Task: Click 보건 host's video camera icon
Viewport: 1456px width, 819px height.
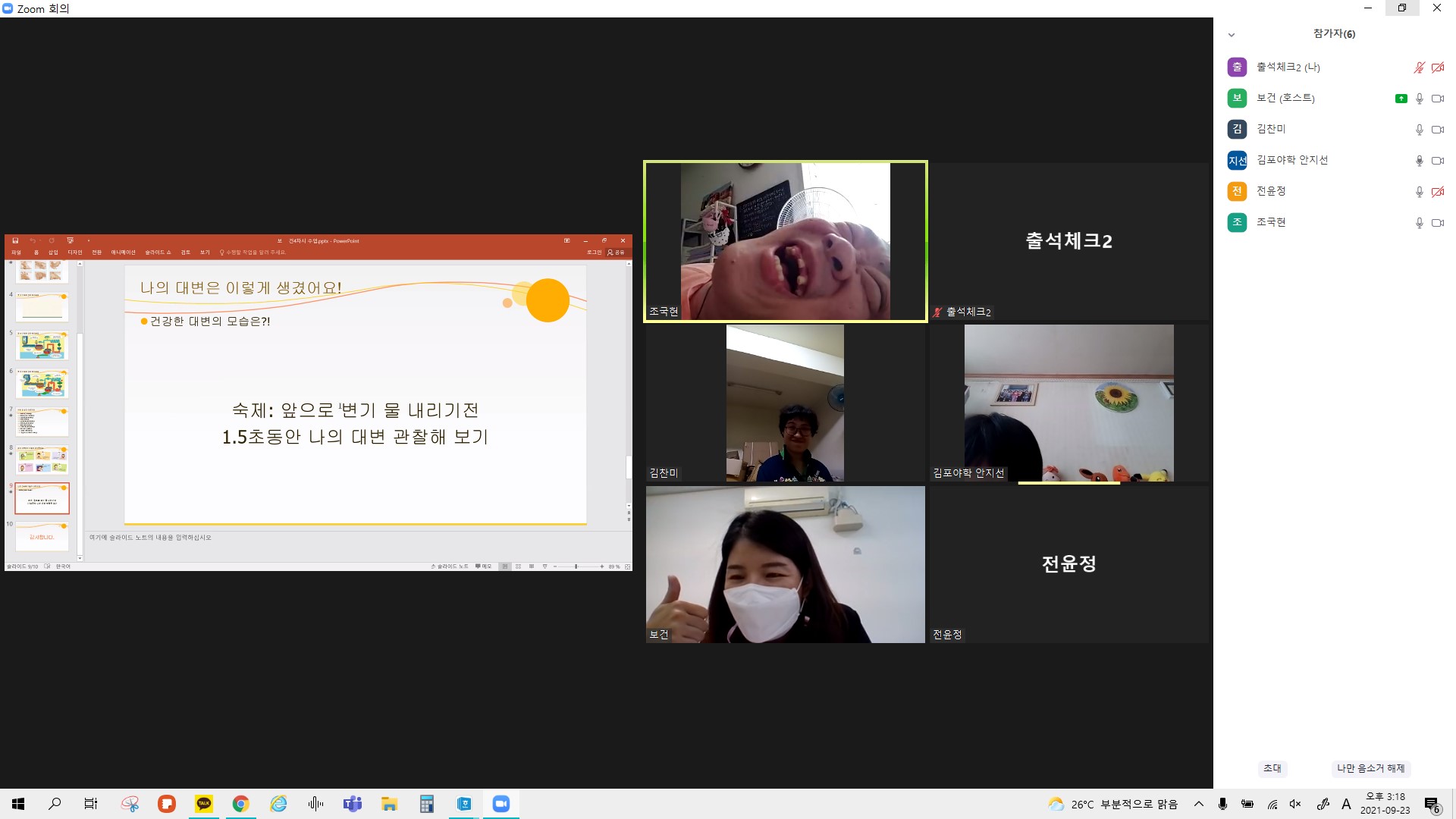Action: tap(1437, 99)
